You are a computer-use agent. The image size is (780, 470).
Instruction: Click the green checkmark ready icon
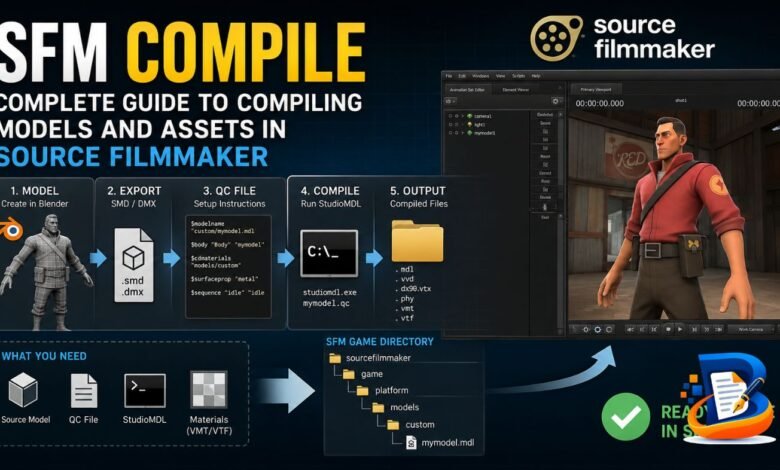tap(625, 417)
